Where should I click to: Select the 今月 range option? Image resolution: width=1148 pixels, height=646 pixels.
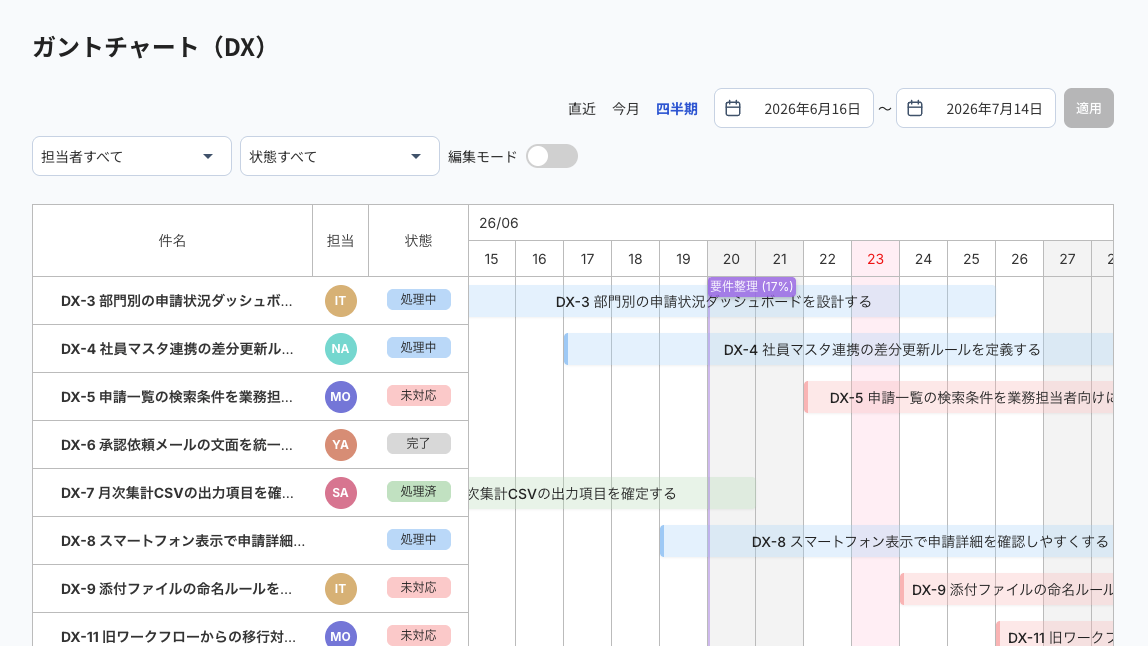pos(626,108)
